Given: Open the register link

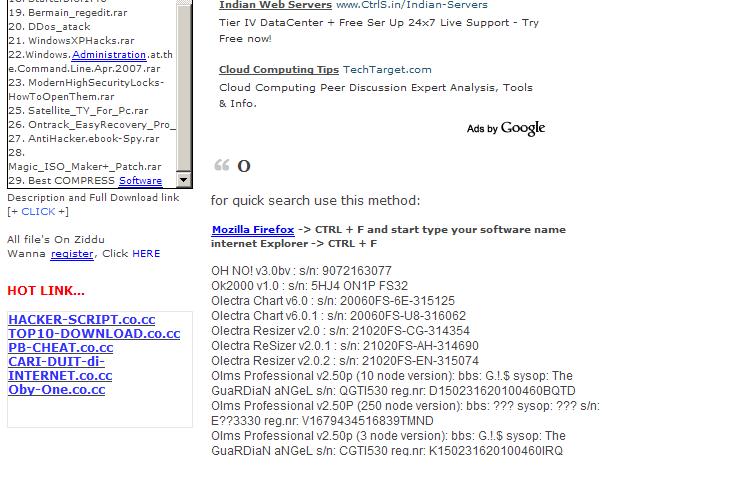Looking at the screenshot, I should pos(72,254).
